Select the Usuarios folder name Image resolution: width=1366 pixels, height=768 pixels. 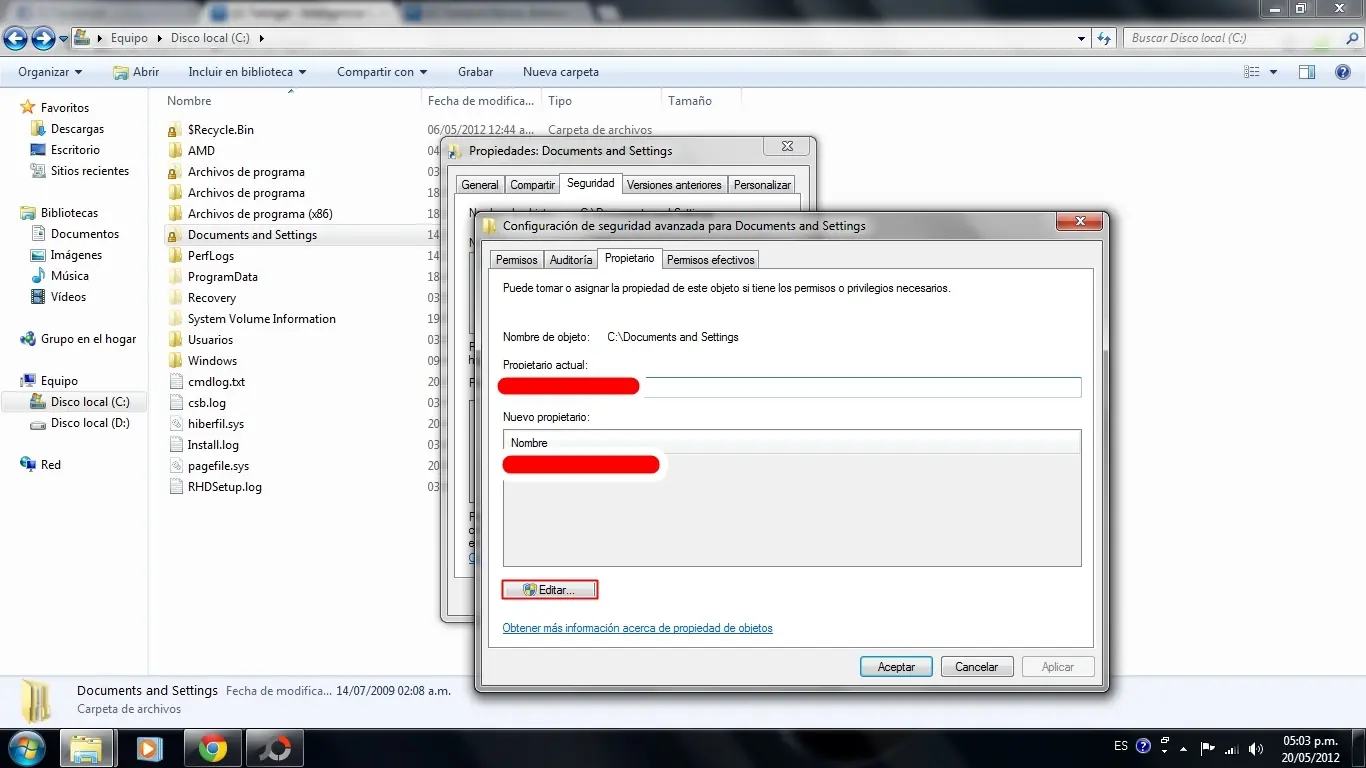click(211, 340)
